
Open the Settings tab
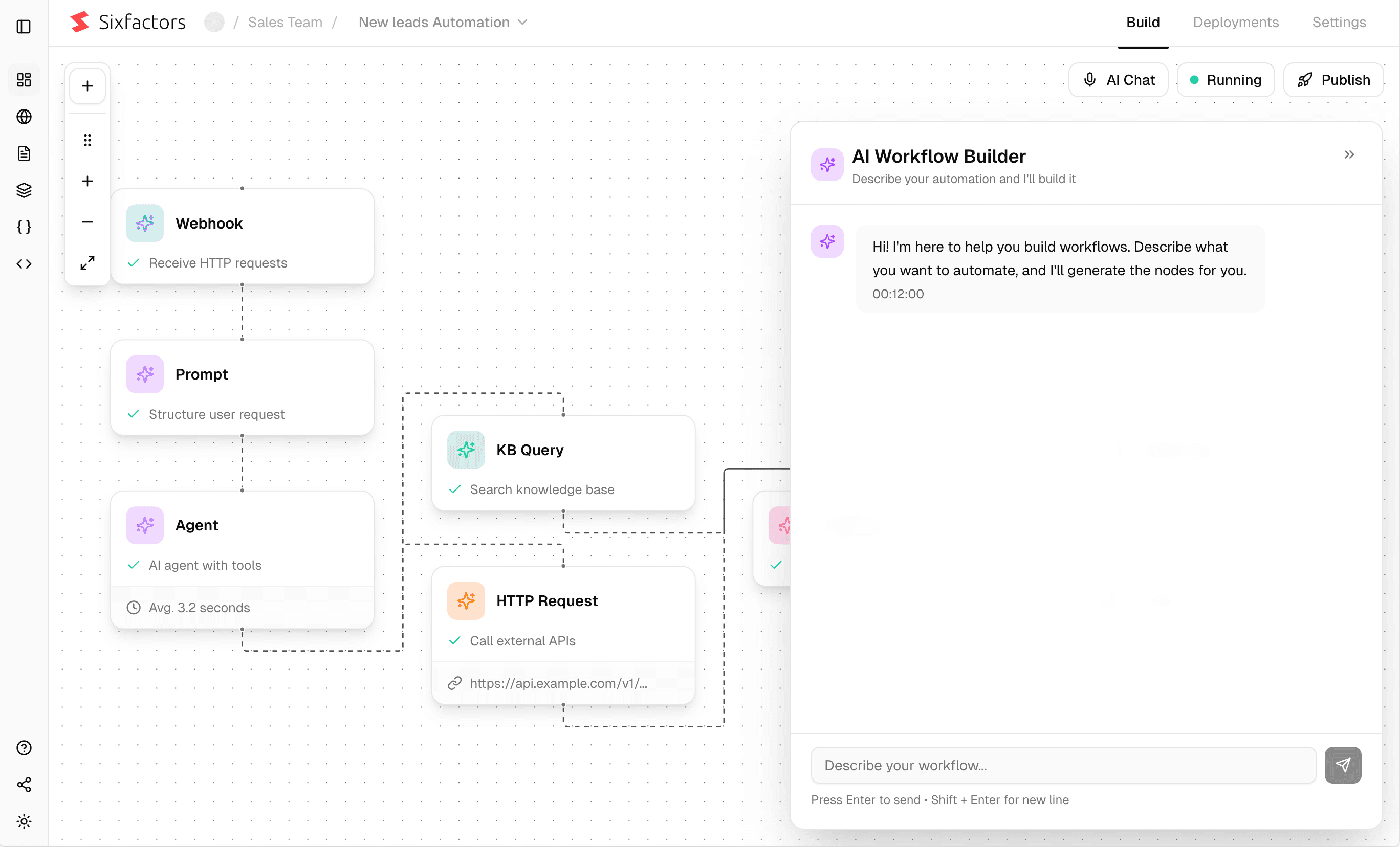[x=1339, y=22]
